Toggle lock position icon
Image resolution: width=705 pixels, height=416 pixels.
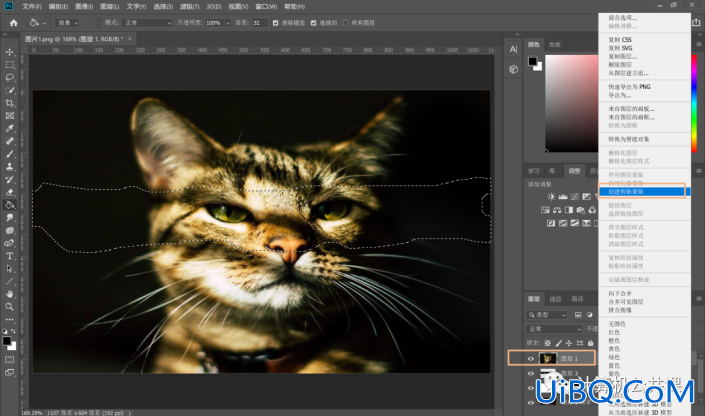569,343
